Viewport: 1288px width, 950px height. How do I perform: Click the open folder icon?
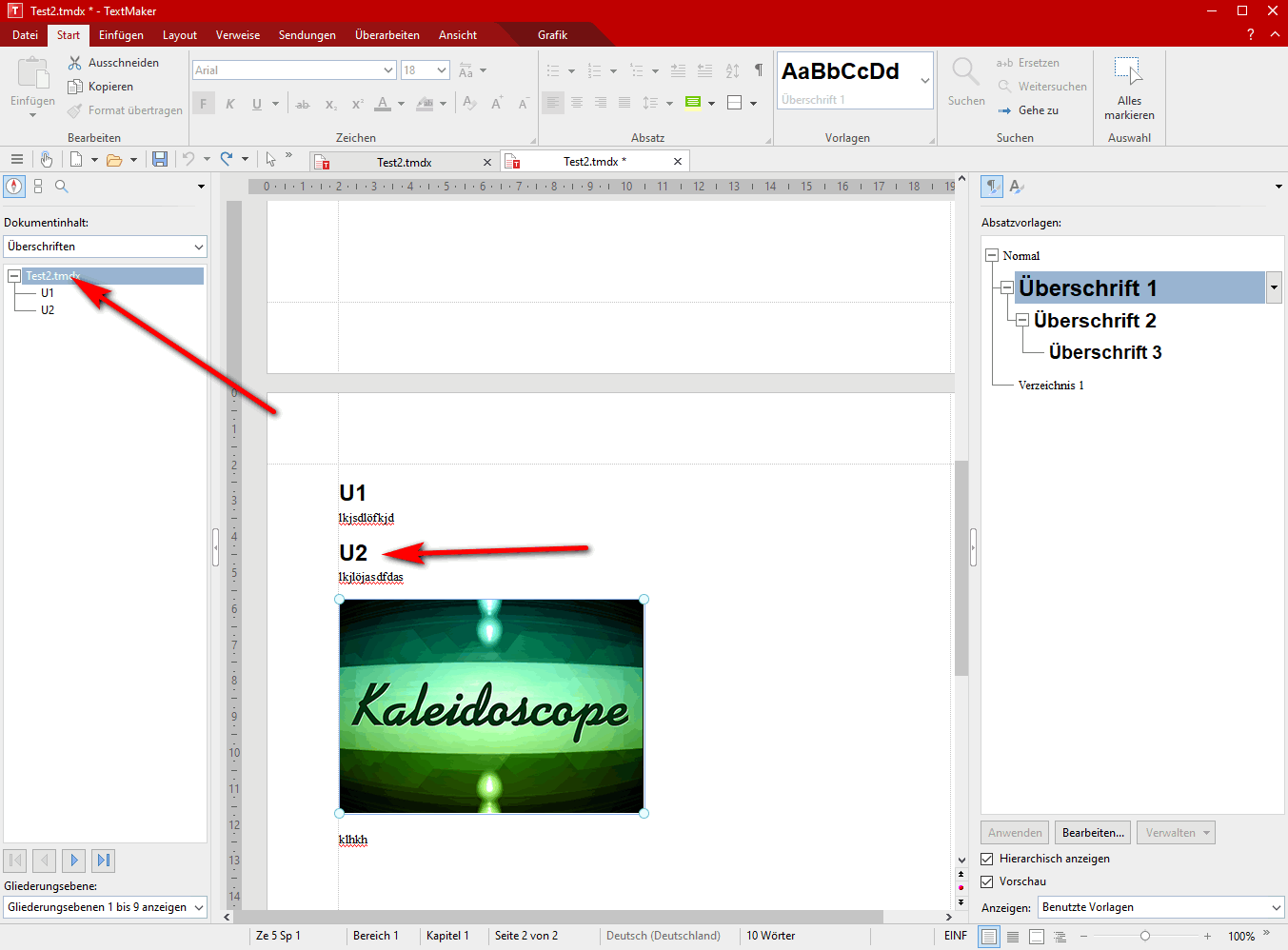pyautogui.click(x=114, y=159)
